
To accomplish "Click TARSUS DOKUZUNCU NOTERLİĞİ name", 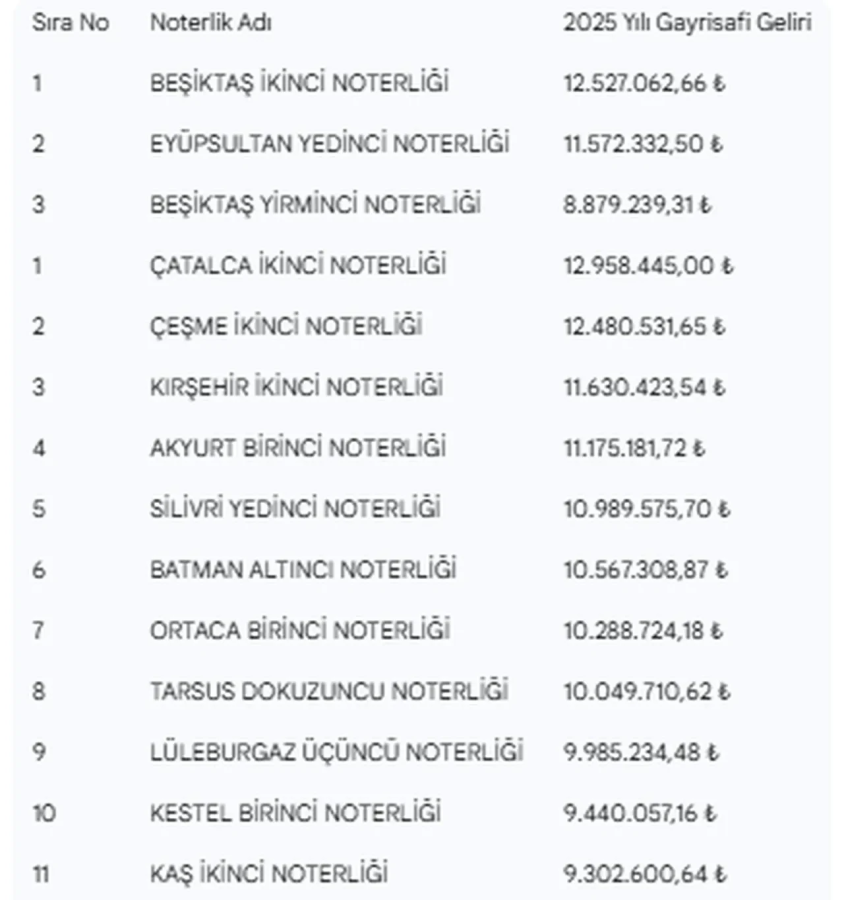I will pyautogui.click(x=329, y=691).
